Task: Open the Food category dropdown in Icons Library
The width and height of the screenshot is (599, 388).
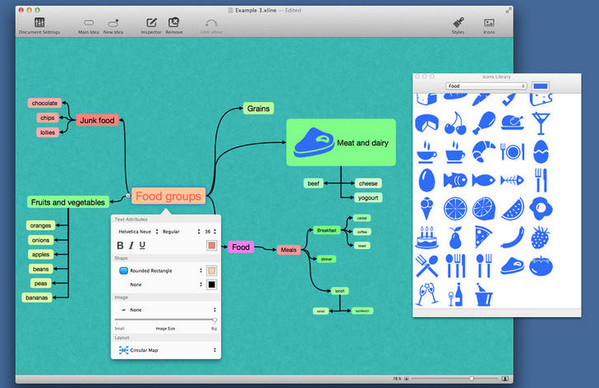Action: (486, 86)
